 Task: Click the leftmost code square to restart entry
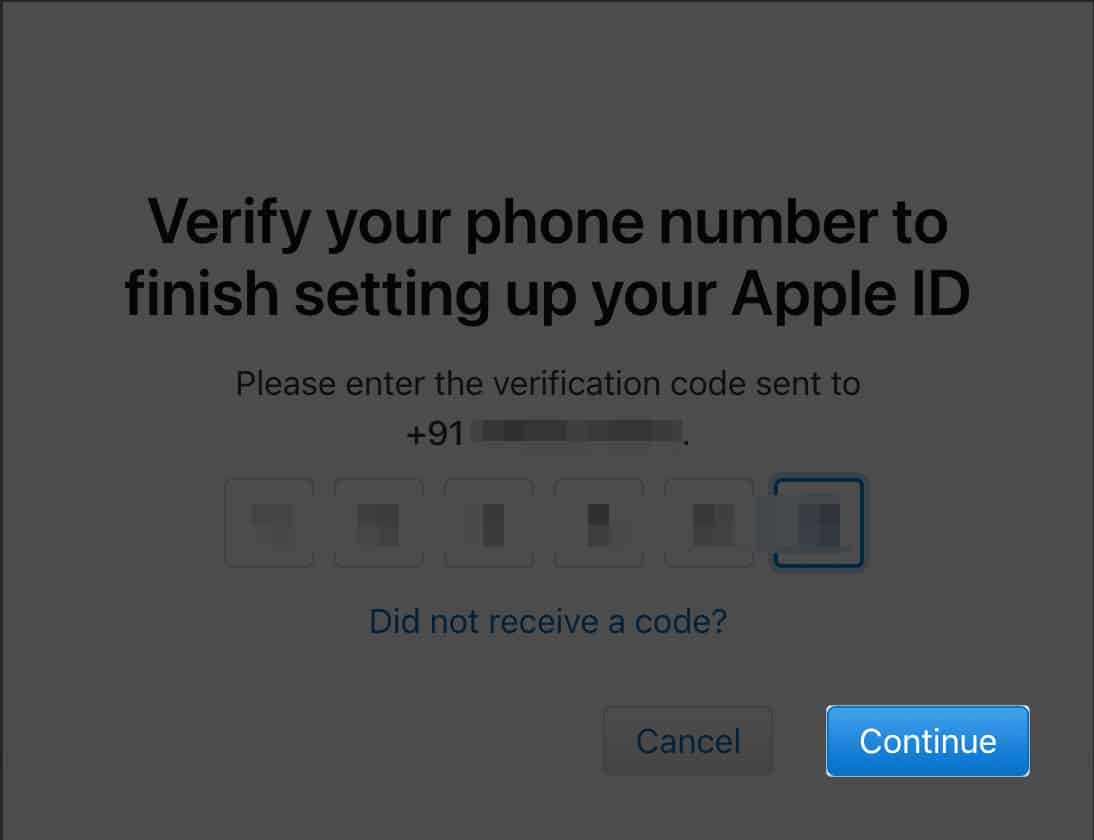[269, 522]
